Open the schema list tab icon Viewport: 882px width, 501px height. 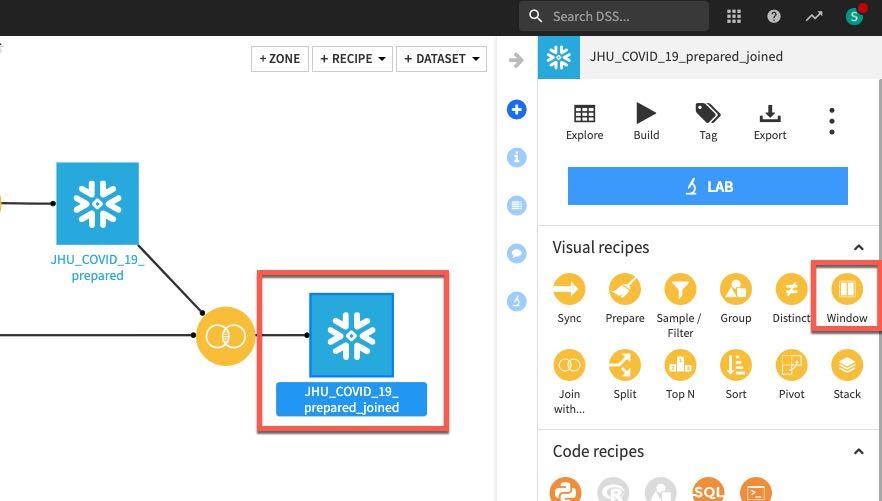516,205
